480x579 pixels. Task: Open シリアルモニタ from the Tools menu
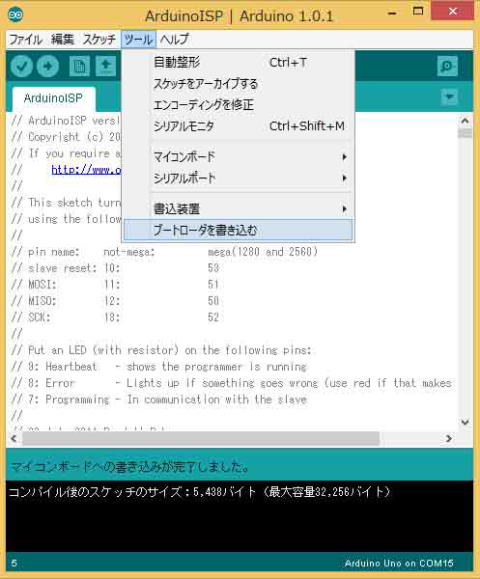point(238,126)
